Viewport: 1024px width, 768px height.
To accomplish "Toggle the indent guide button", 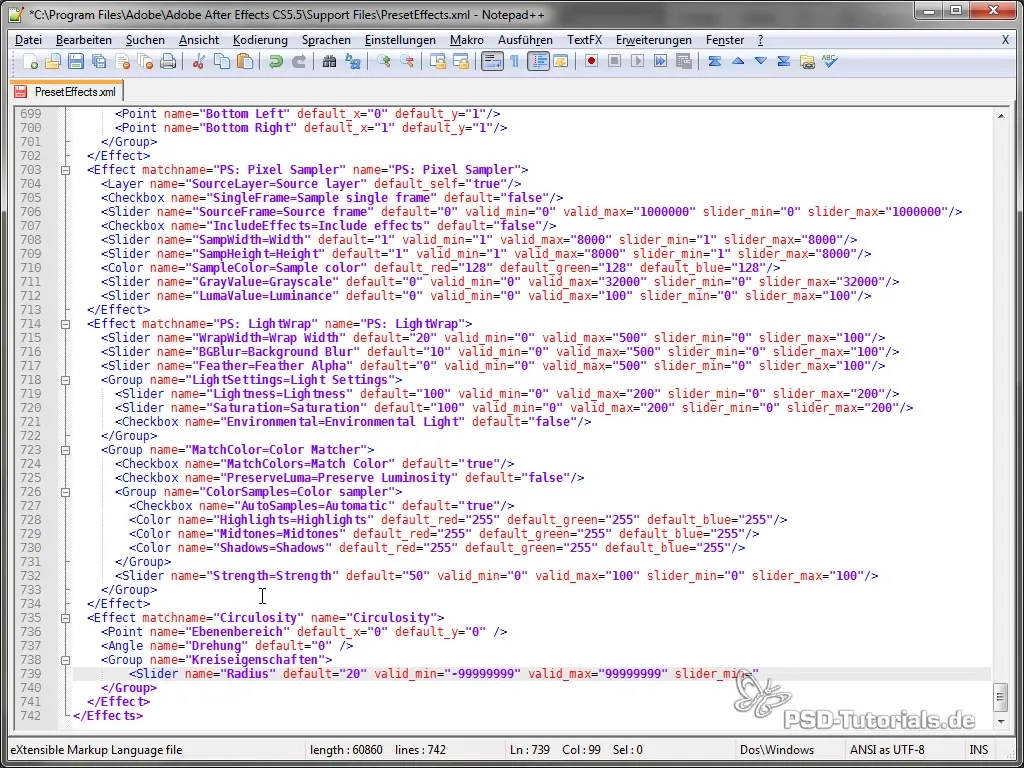I will tap(538, 62).
